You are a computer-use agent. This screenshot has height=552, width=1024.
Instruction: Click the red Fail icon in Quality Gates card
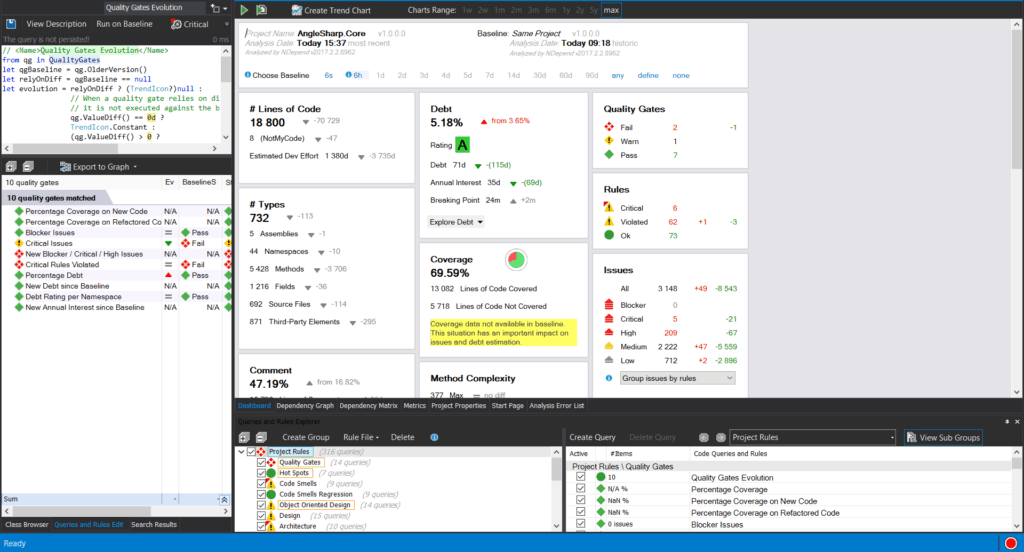coord(609,127)
